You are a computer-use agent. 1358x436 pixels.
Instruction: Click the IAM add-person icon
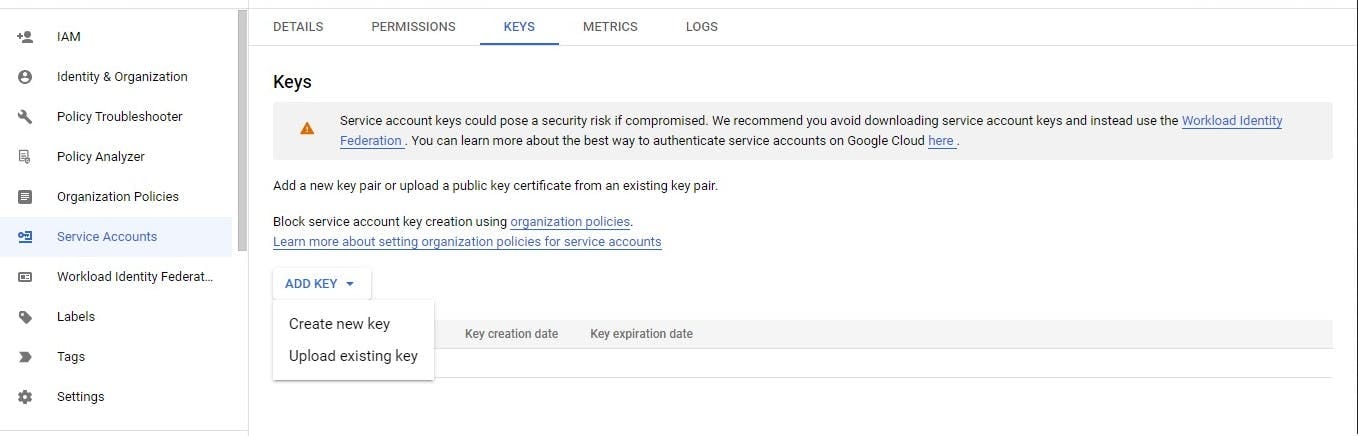tap(25, 37)
